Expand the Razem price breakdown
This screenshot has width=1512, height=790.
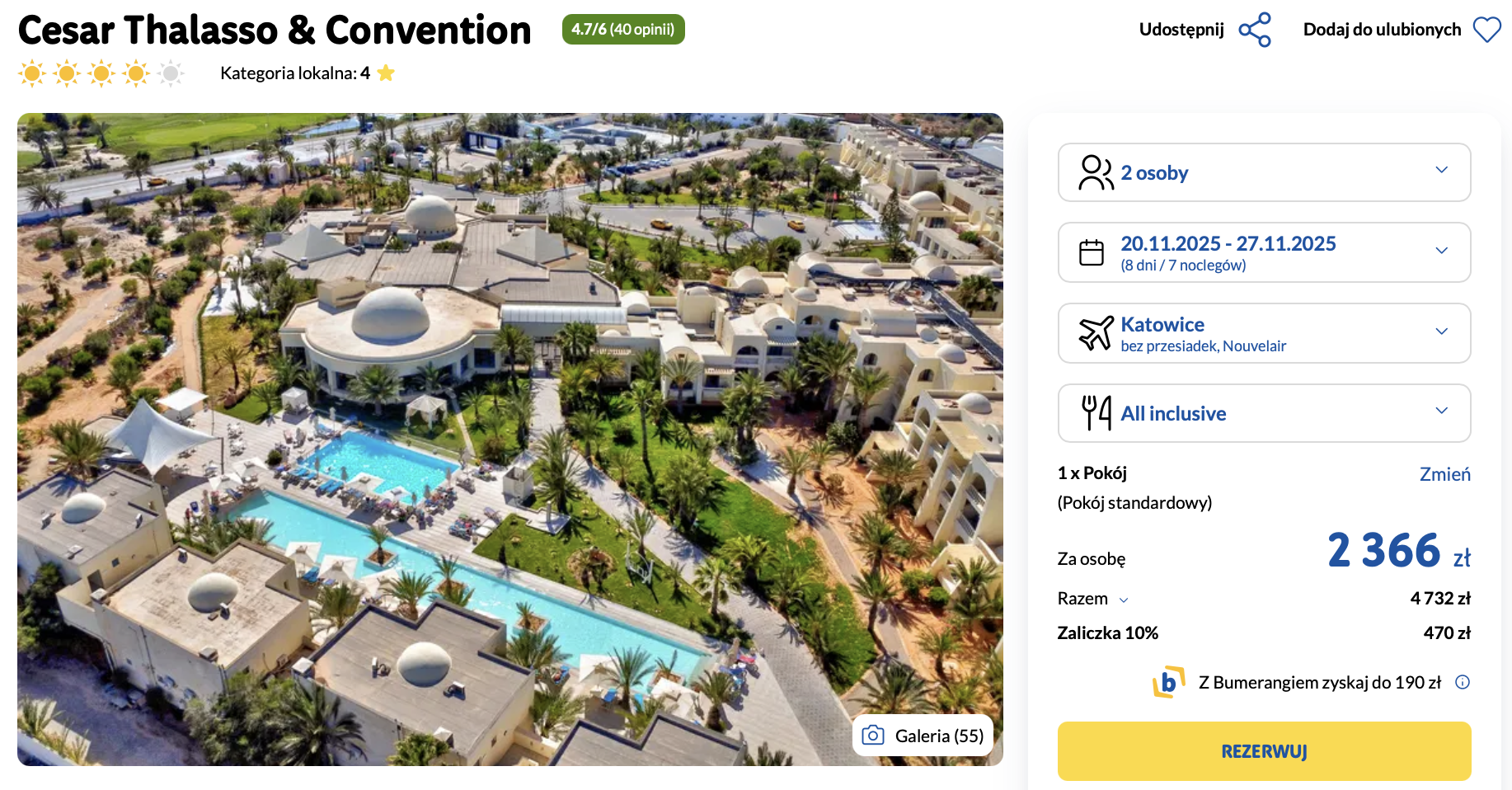coord(1123,600)
